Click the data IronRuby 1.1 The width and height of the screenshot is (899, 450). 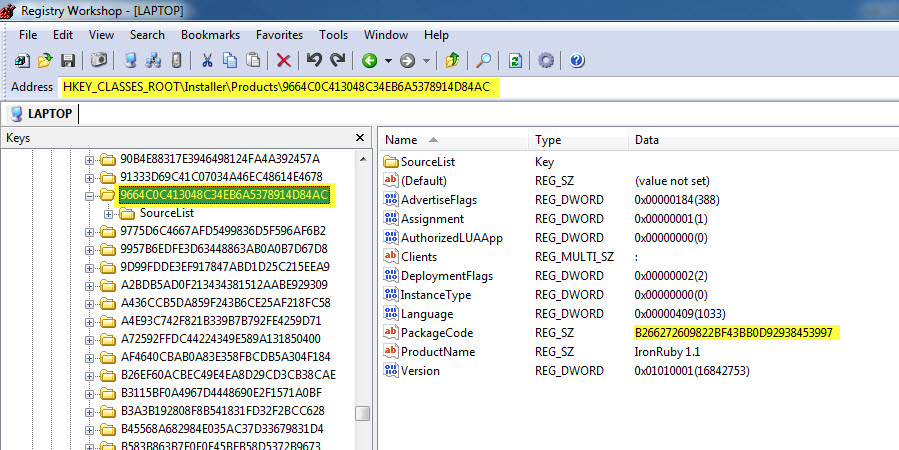667,351
